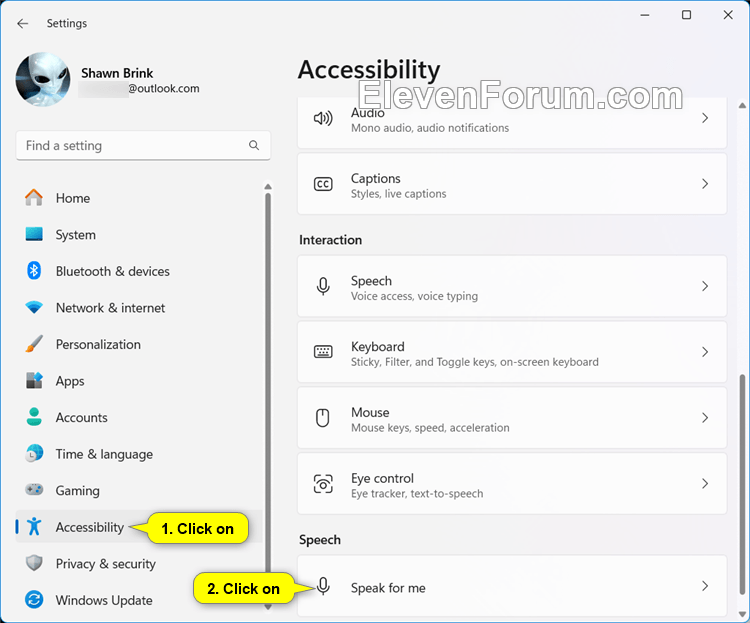Viewport: 750px width, 623px height.
Task: Click the Privacy & security shield icon
Action: (x=34, y=563)
